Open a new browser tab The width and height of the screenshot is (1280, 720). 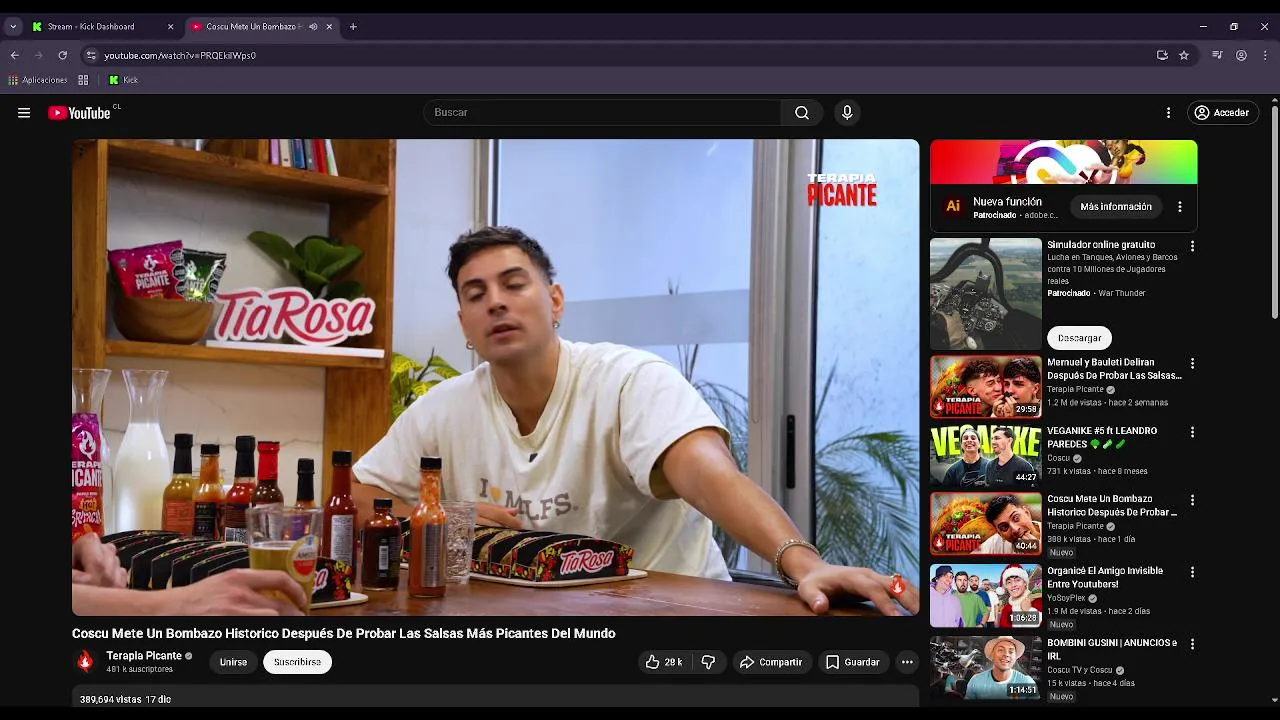point(353,27)
